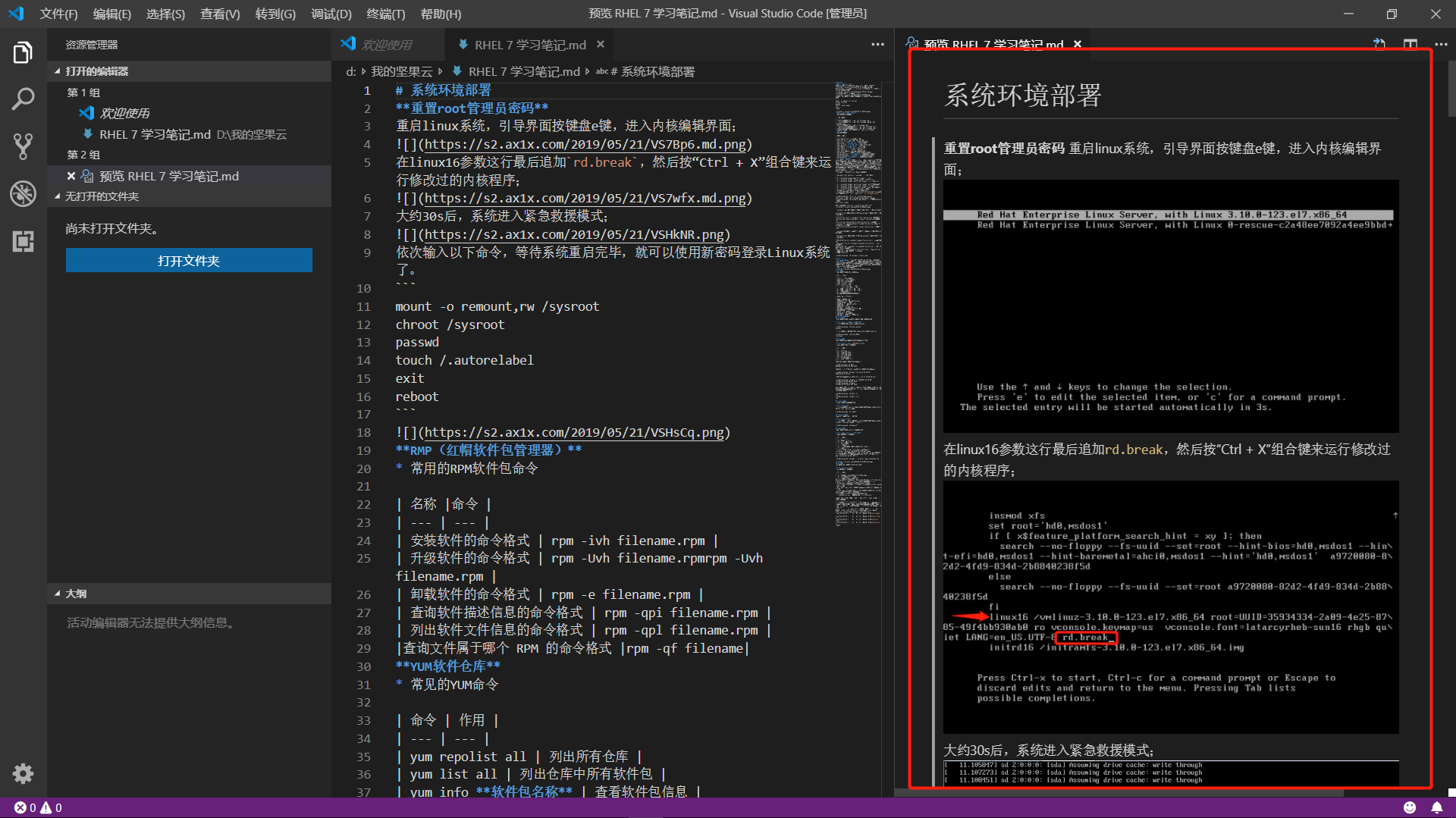Open the Search view in activity bar
The image size is (1456, 818).
point(23,99)
